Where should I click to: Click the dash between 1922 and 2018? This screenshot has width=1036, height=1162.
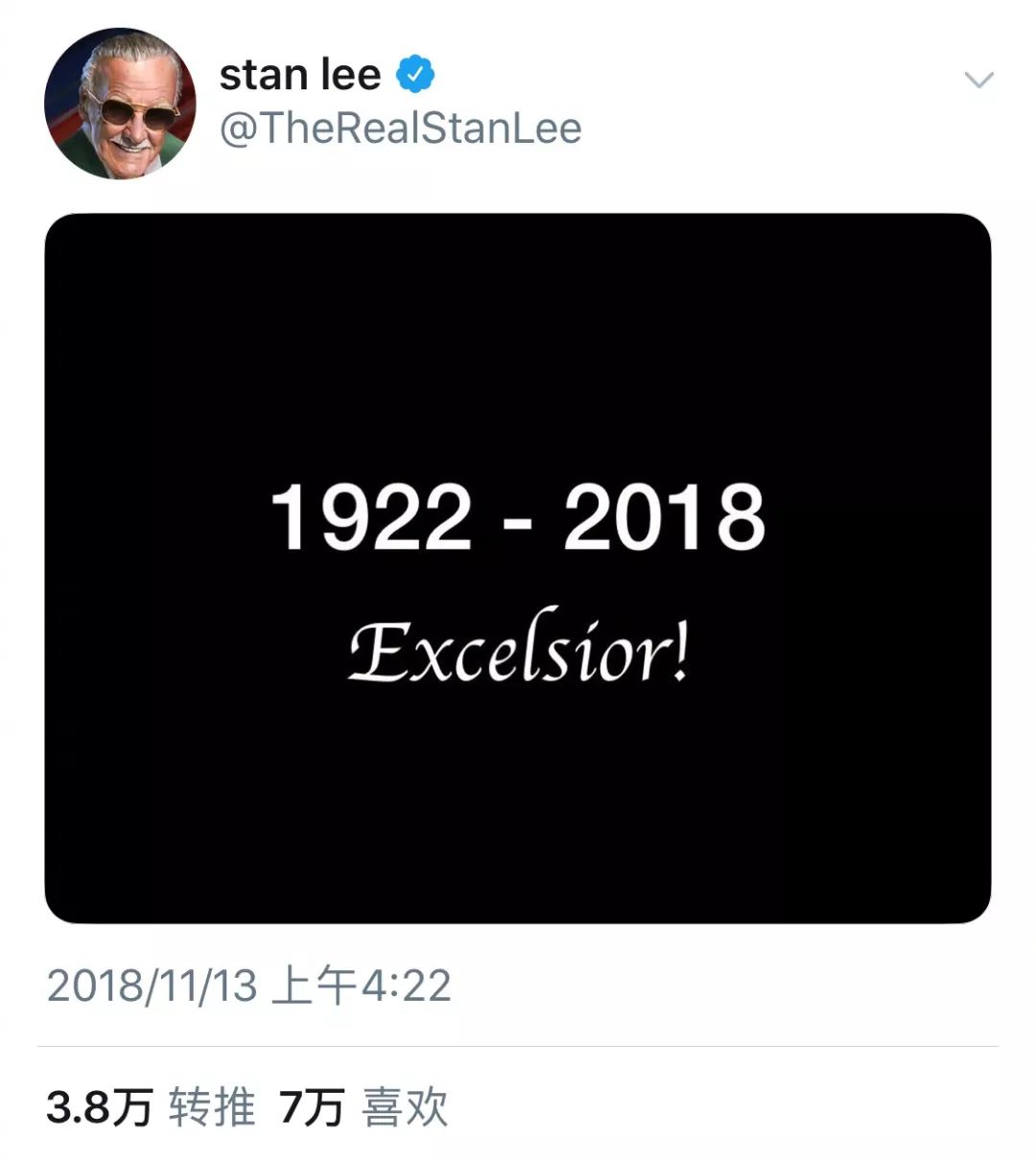517,523
